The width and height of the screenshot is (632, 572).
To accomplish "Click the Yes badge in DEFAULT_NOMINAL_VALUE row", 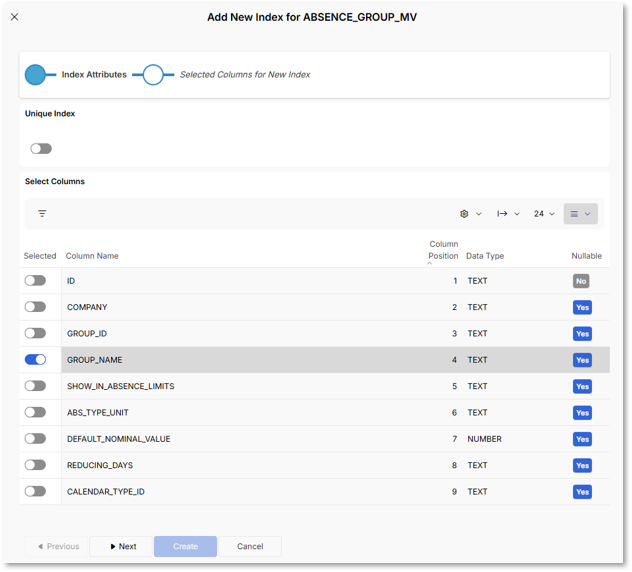I will pyautogui.click(x=582, y=439).
